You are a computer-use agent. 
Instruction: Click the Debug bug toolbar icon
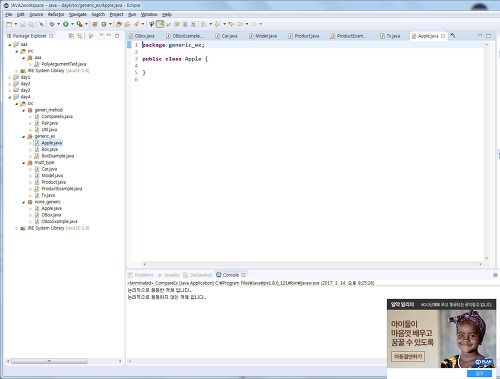click(52, 24)
